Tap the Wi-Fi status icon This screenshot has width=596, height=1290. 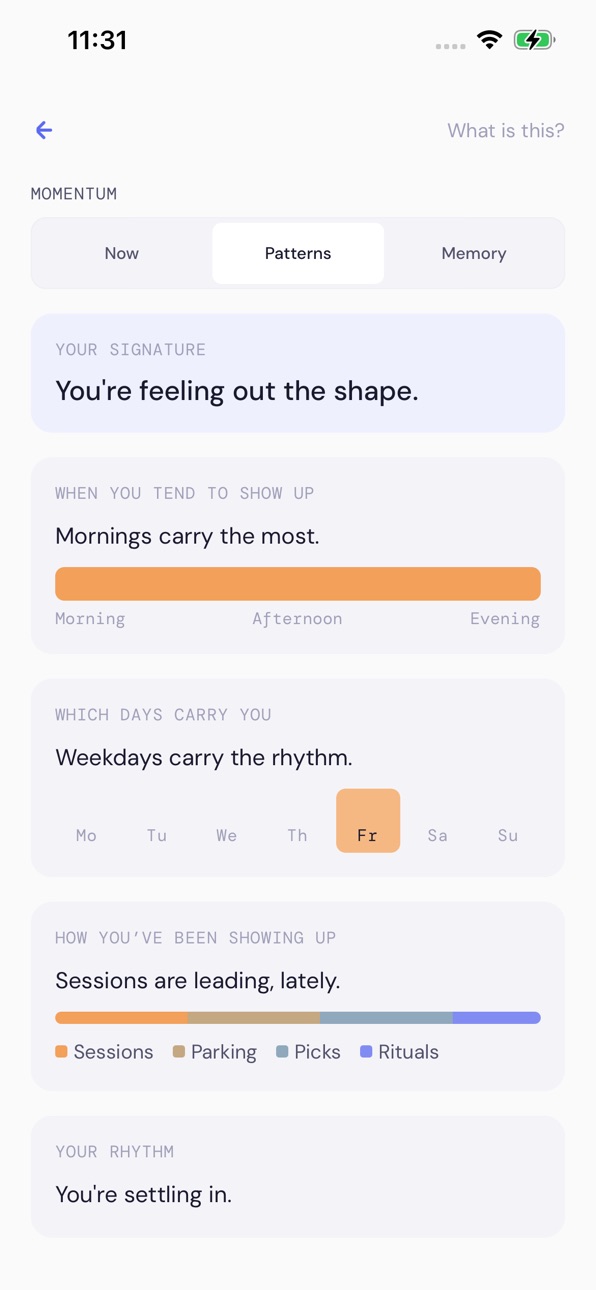pyautogui.click(x=489, y=40)
